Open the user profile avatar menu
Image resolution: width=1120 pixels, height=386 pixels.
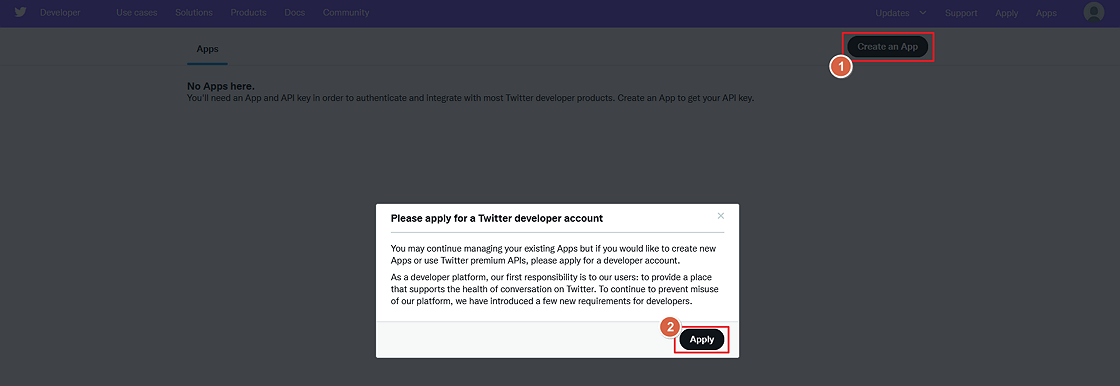coord(1094,12)
